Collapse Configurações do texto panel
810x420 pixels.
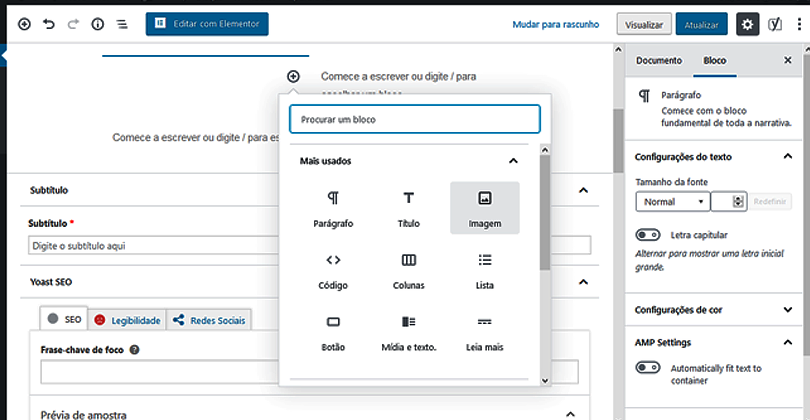pyautogui.click(x=788, y=156)
